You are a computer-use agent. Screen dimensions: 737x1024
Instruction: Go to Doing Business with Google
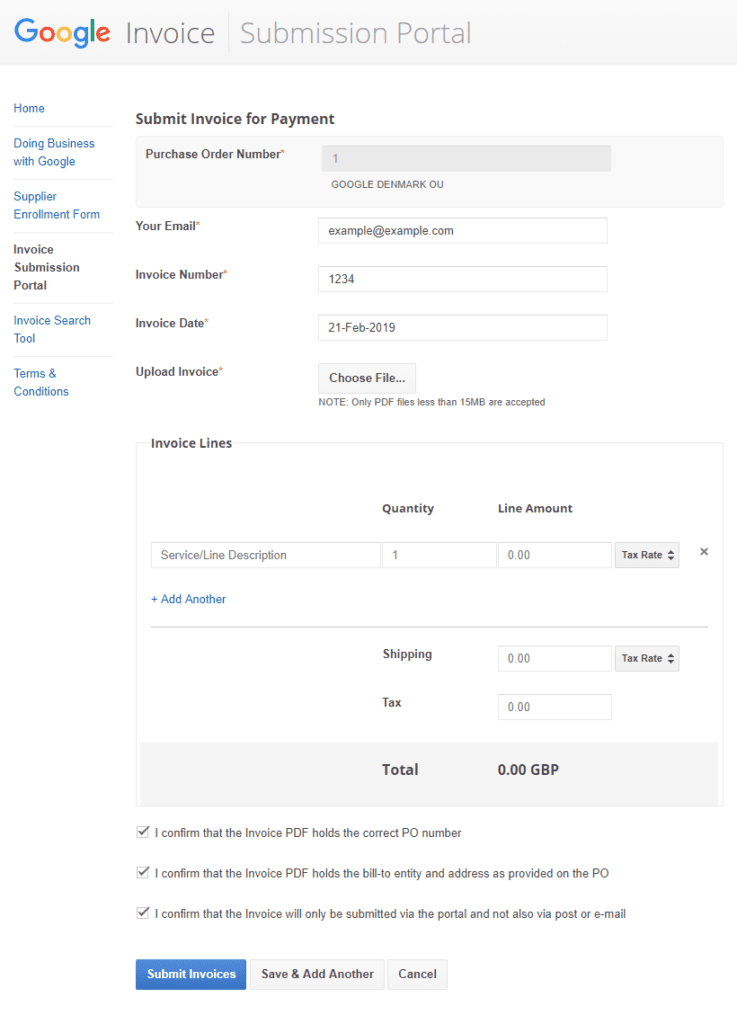(x=54, y=152)
